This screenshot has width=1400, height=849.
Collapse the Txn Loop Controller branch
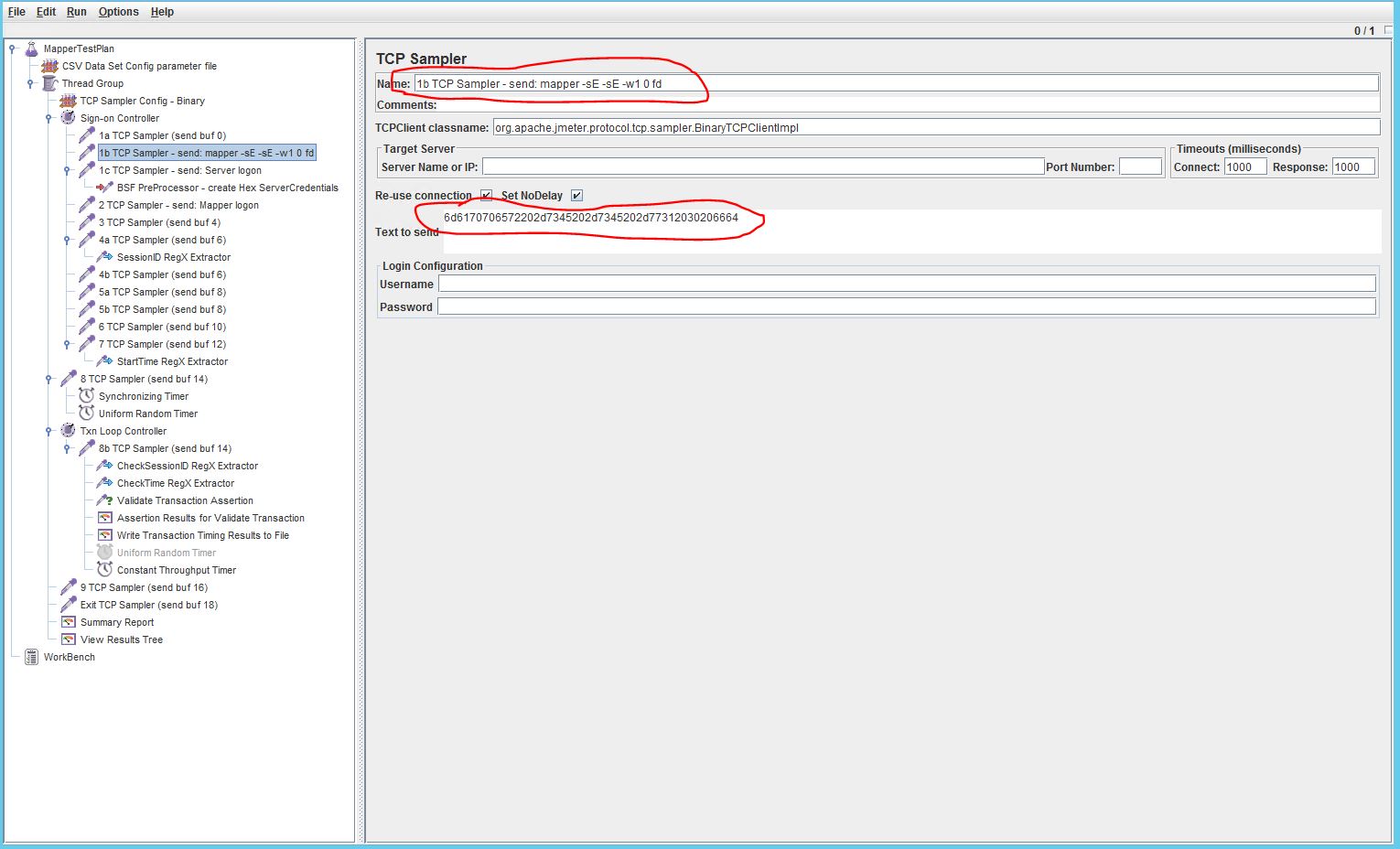click(x=47, y=431)
